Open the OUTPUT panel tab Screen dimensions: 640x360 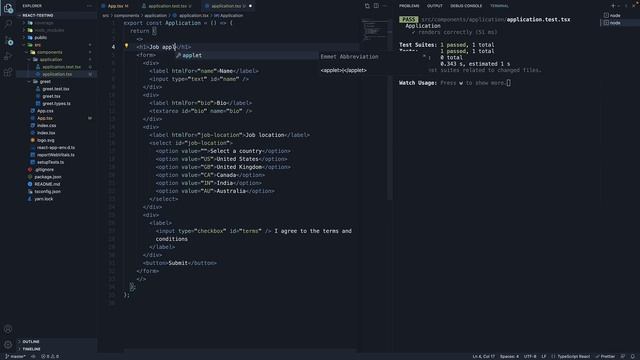(435, 6)
